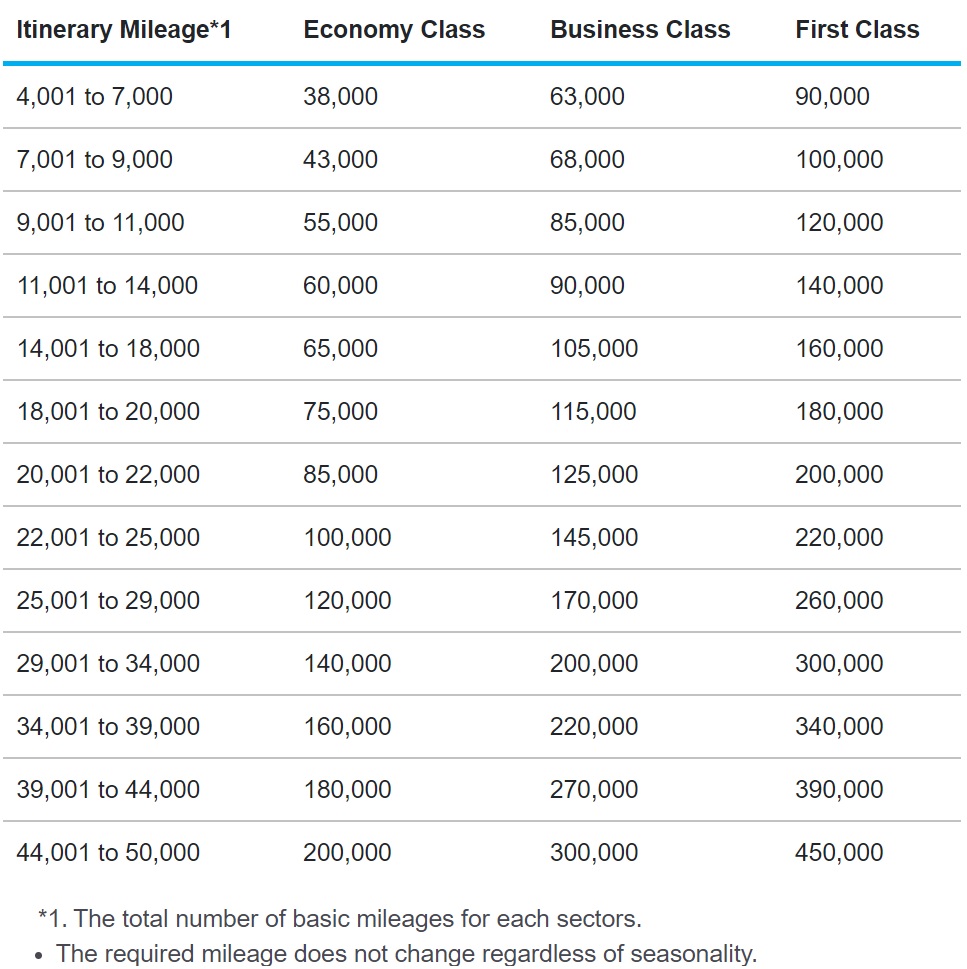Select the 25,001 to 29,000 mileage range

[108, 601]
